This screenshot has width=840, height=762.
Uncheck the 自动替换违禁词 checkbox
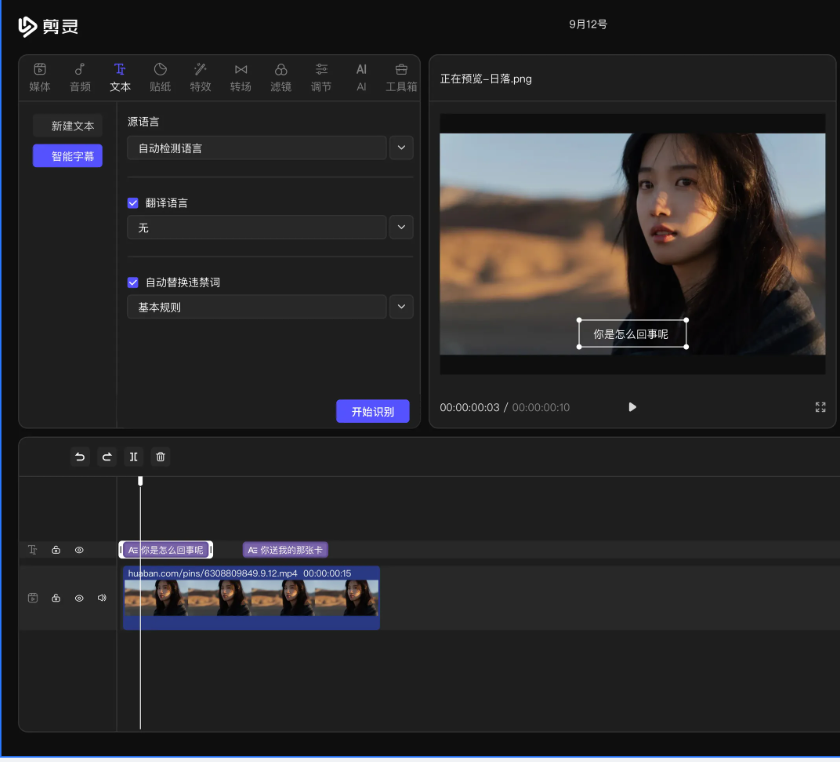click(133, 283)
